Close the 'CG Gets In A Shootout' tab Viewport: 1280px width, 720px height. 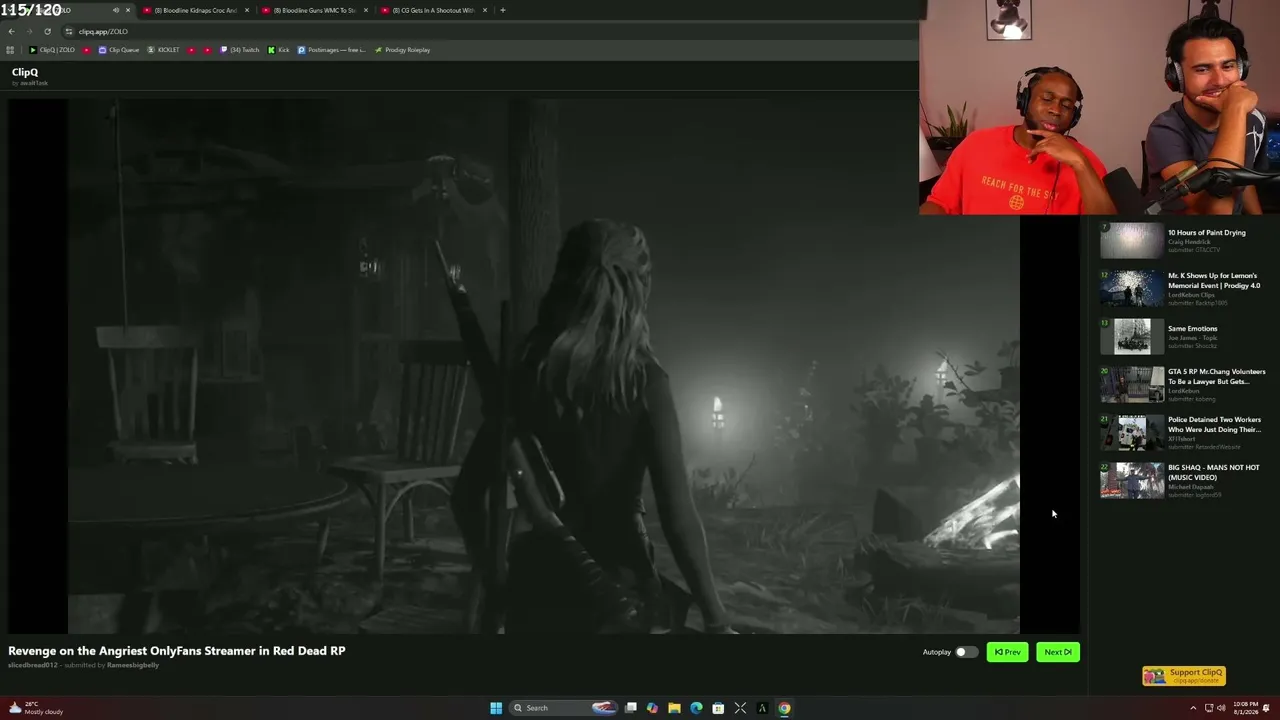[x=484, y=10]
